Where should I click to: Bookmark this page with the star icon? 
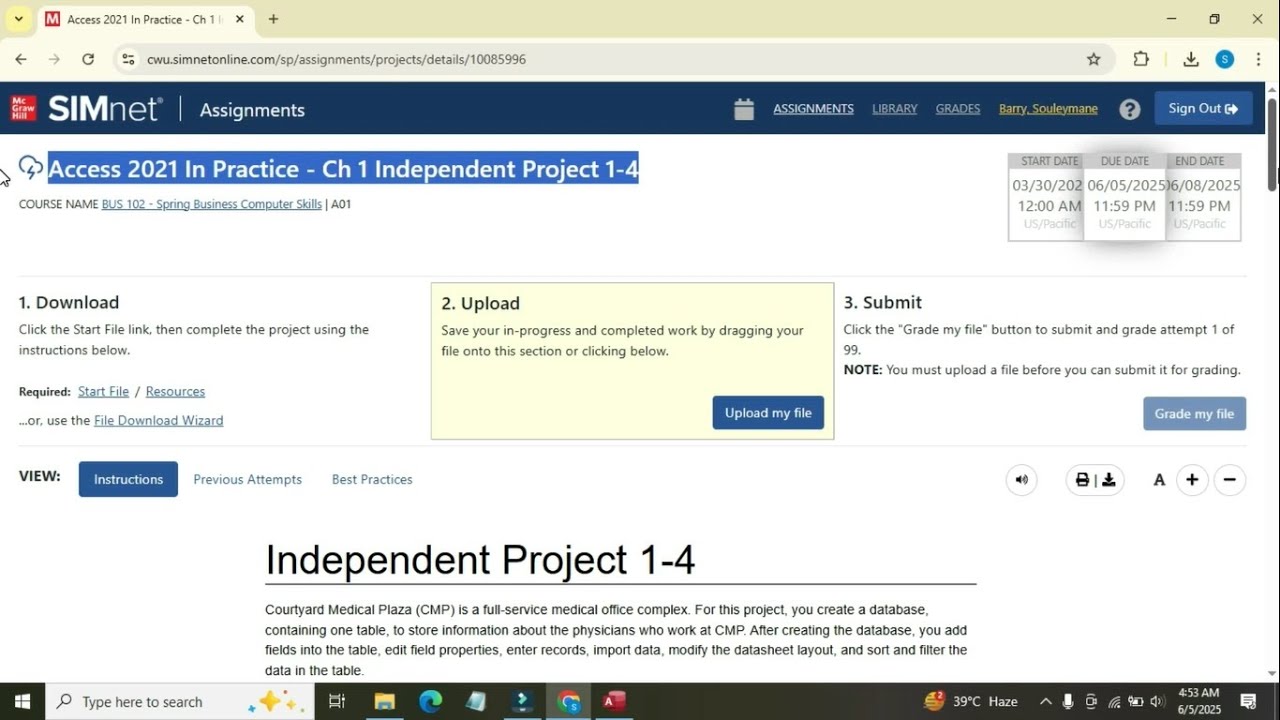1094,59
